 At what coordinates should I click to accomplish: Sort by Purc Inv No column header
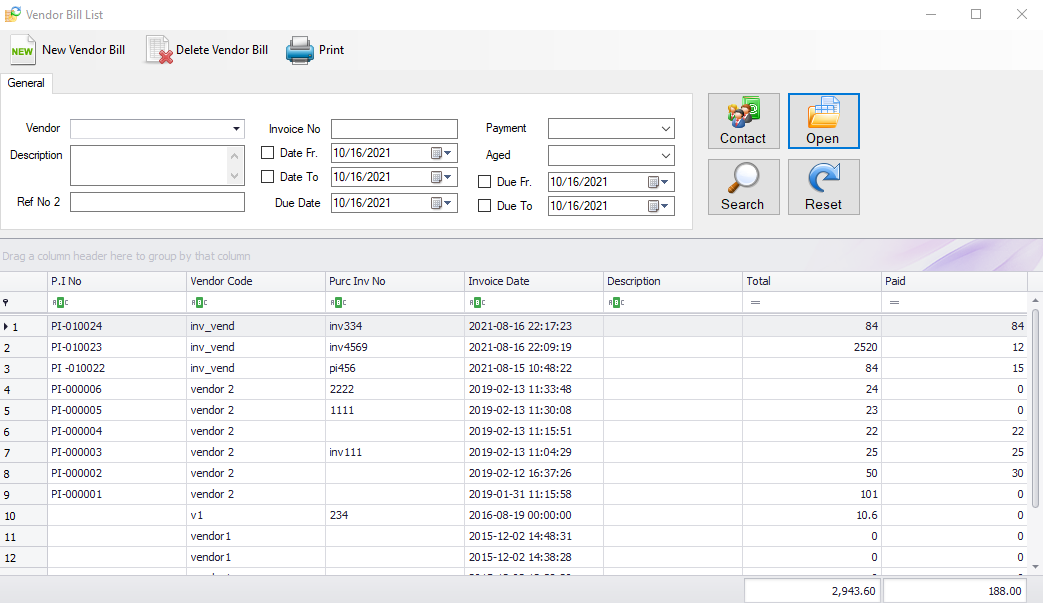pos(395,281)
